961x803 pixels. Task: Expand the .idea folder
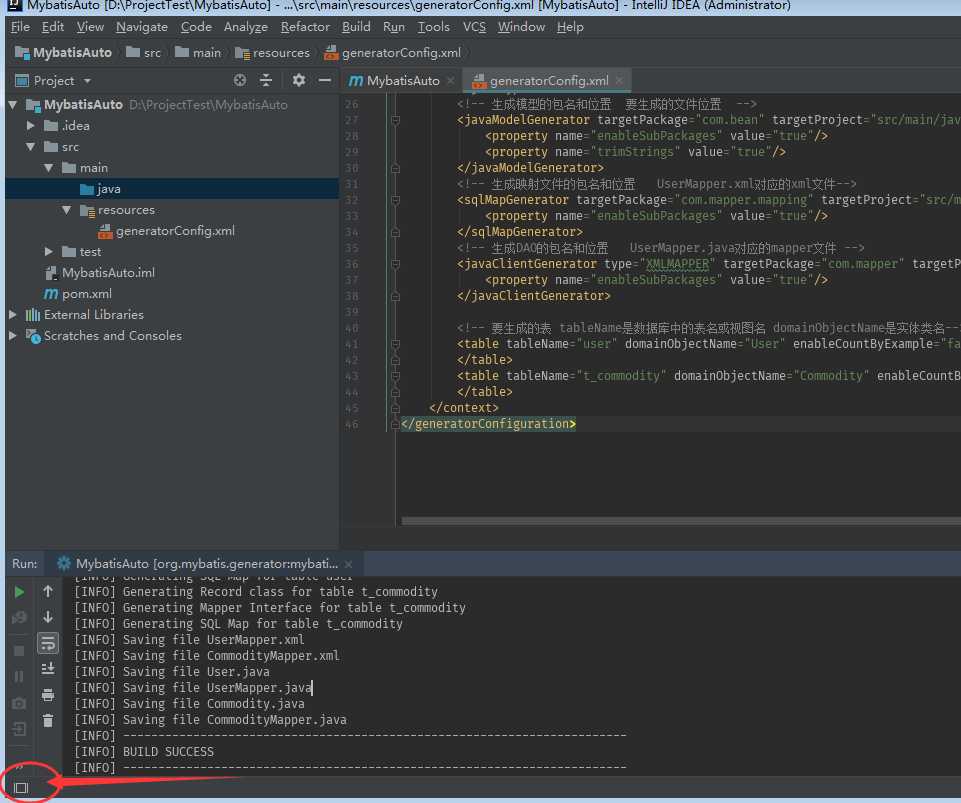click(x=30, y=126)
